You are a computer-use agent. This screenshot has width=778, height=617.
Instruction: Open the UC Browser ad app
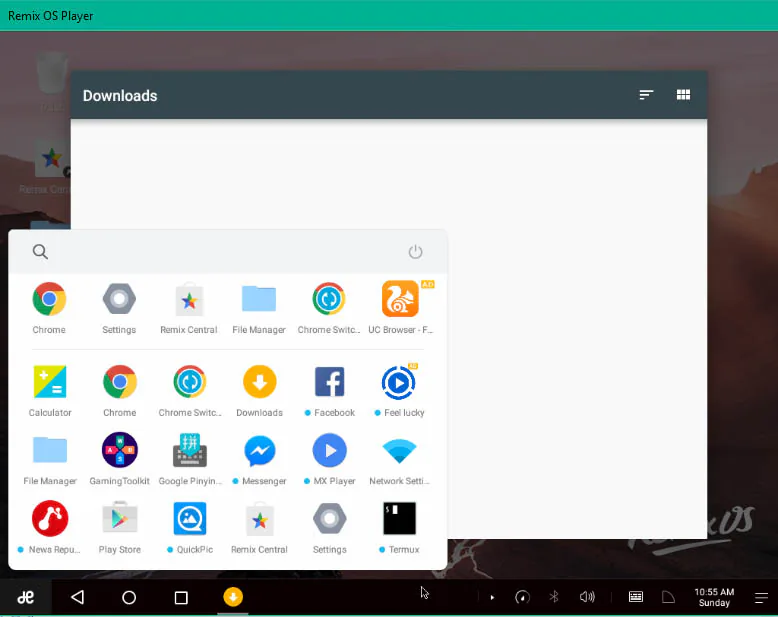[400, 299]
